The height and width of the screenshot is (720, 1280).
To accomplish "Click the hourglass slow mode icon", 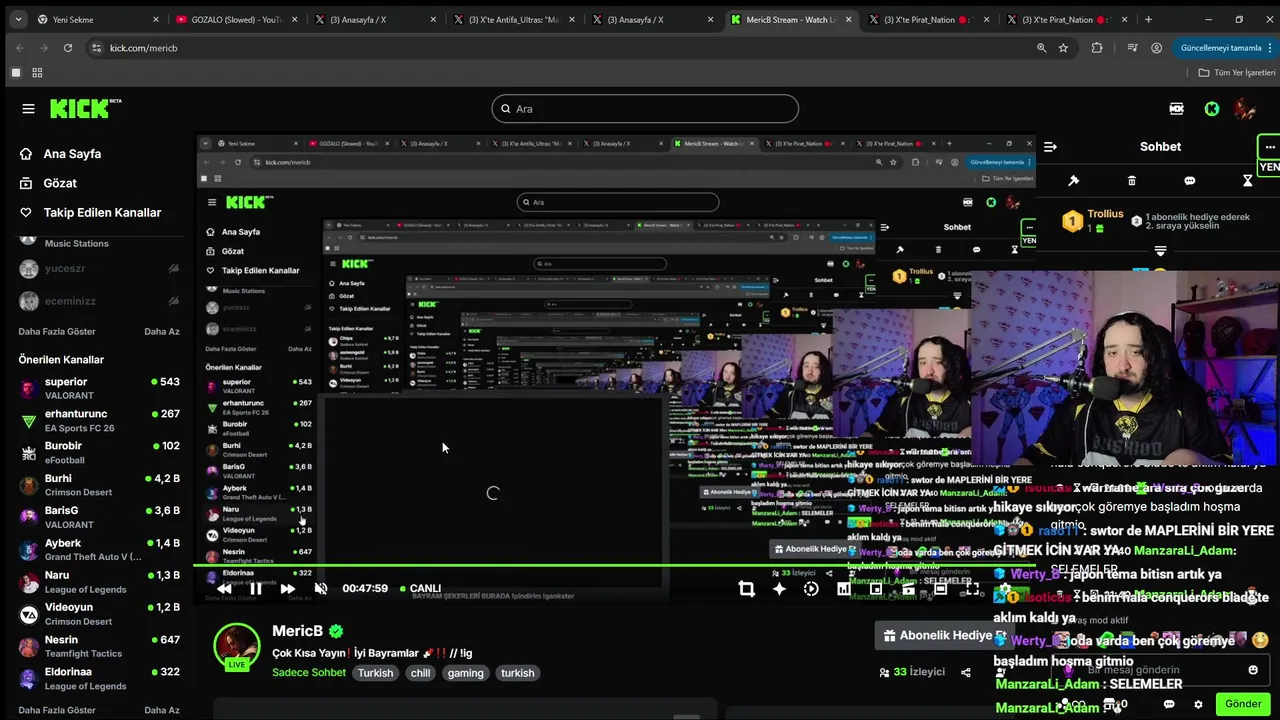I will click(1248, 181).
